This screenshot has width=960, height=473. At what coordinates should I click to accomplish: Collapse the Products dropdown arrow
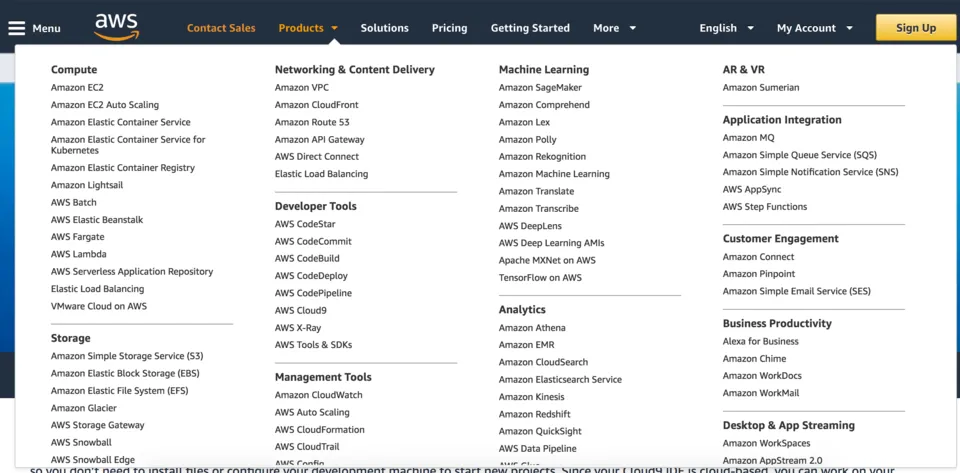(x=334, y=28)
